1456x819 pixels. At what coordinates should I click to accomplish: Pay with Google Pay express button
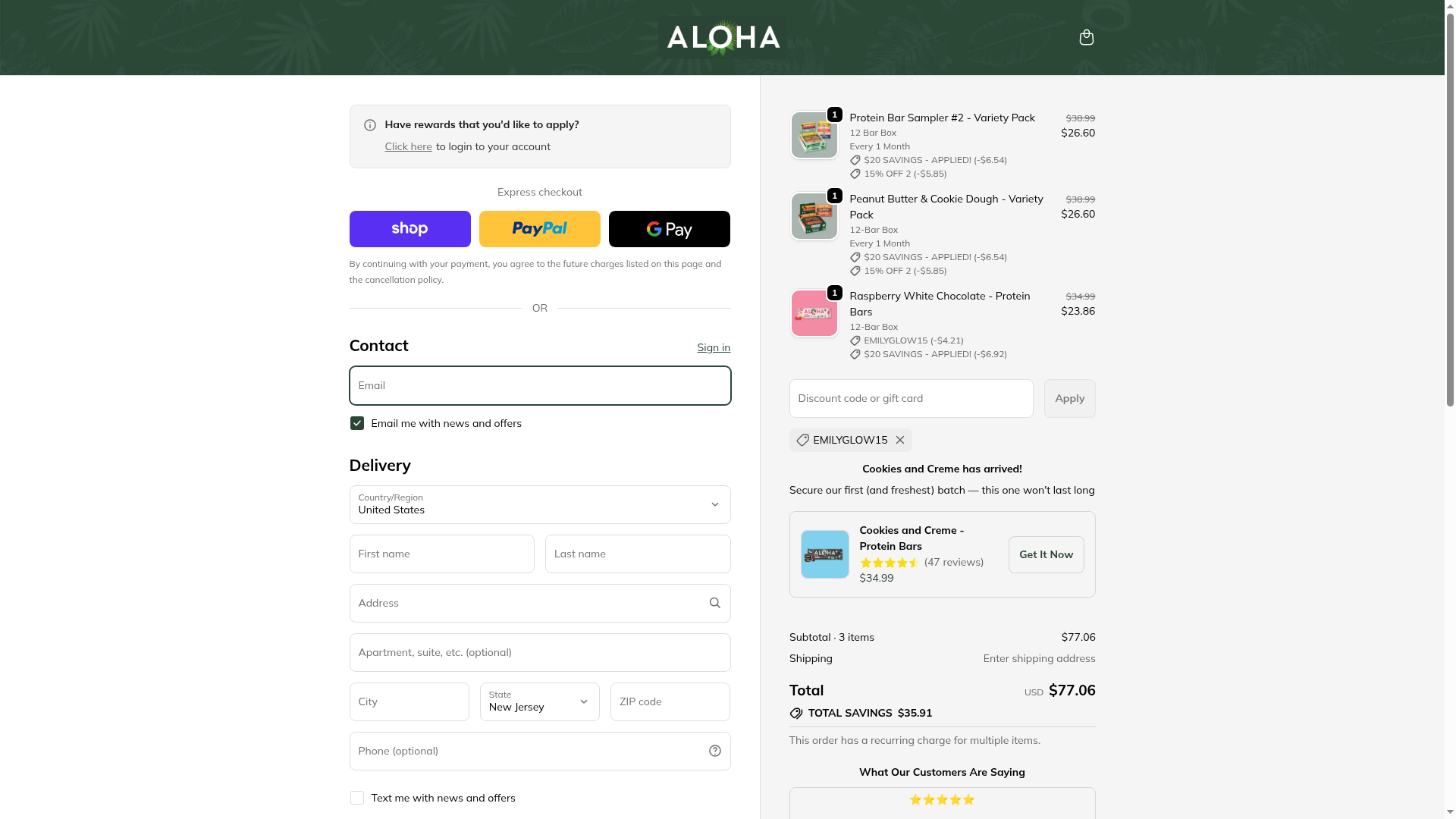(x=670, y=229)
